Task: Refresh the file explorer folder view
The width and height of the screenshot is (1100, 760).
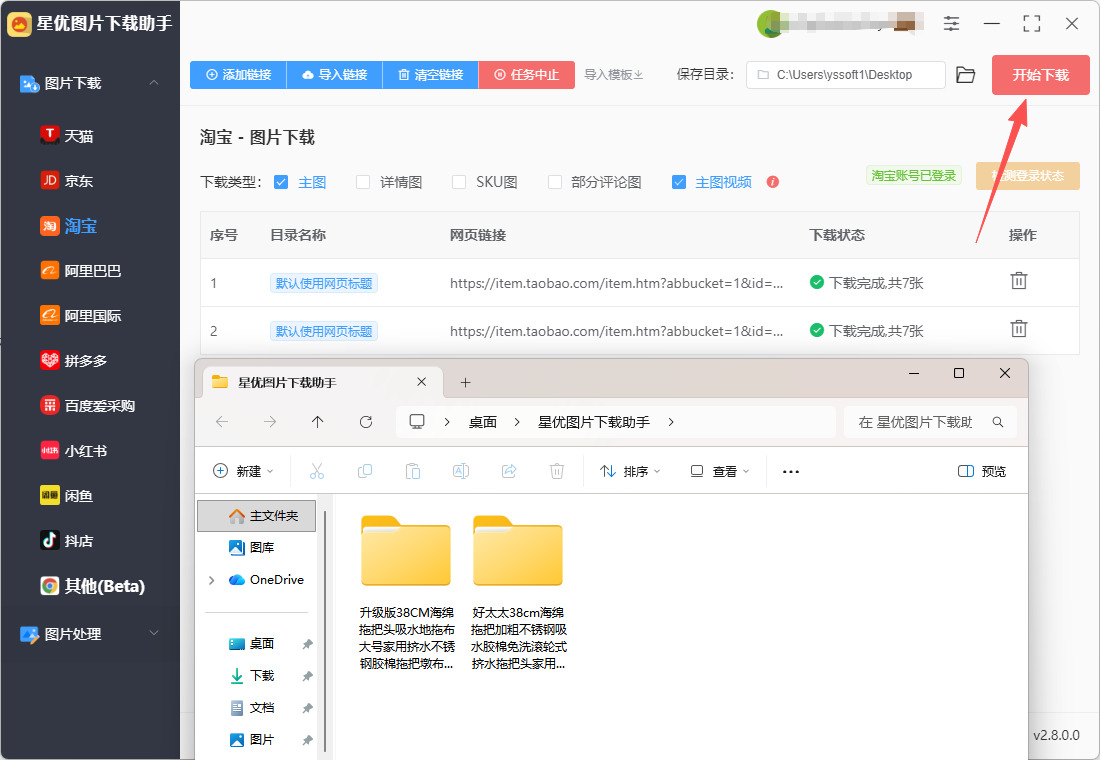Action: click(365, 422)
